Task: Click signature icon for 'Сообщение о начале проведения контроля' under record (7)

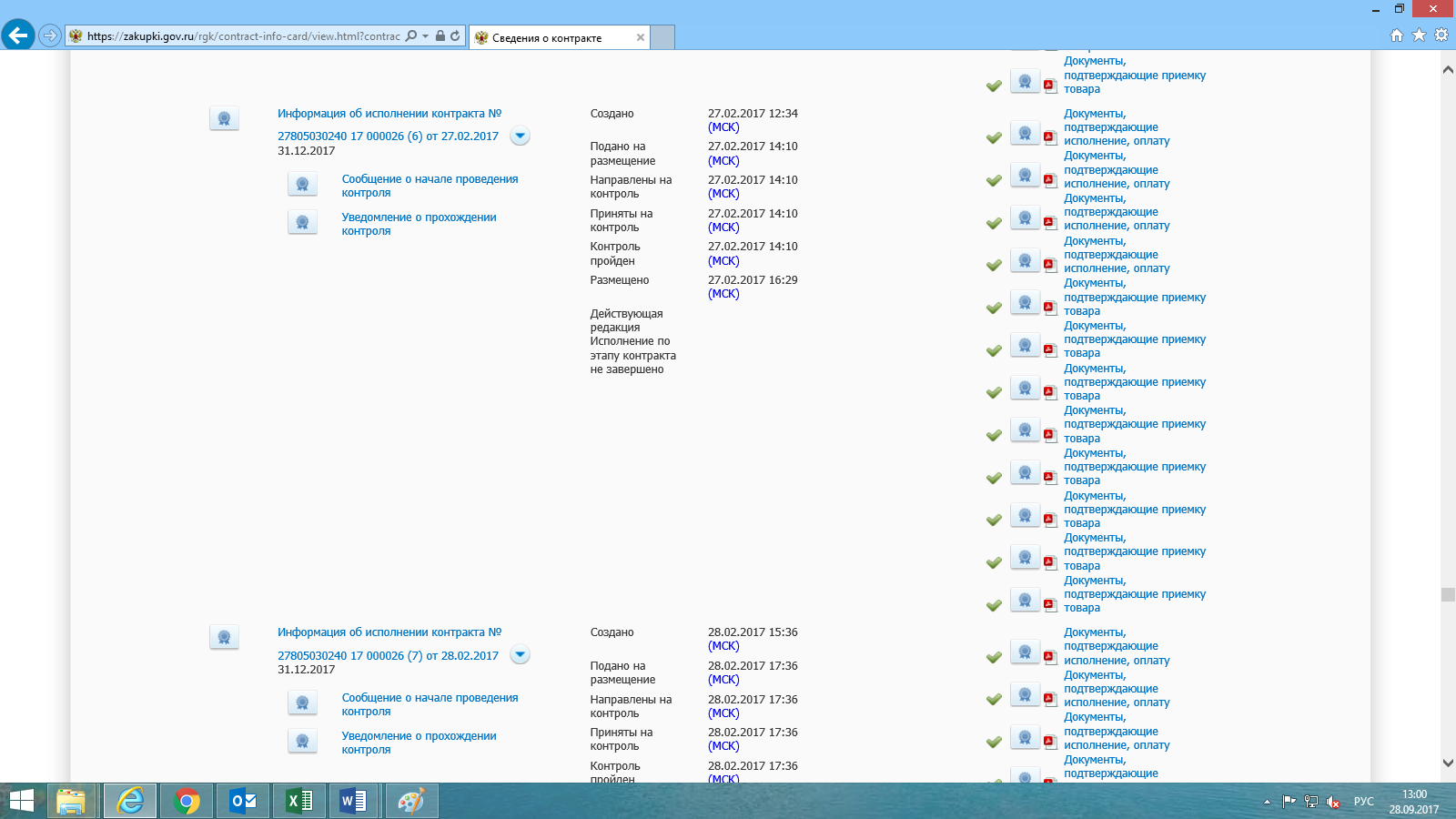Action: (302, 703)
